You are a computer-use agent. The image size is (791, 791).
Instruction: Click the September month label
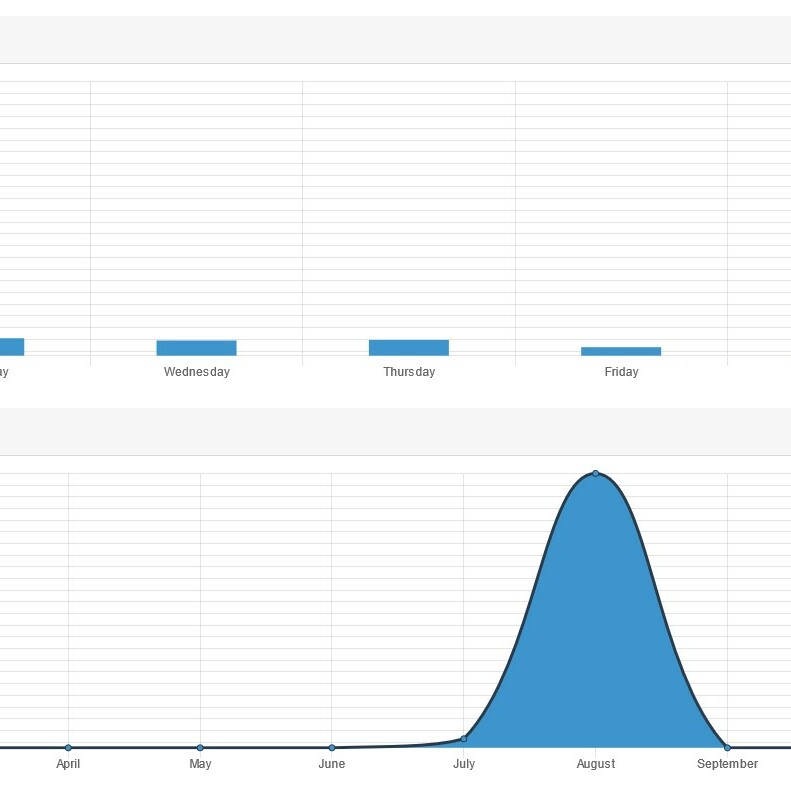[727, 764]
